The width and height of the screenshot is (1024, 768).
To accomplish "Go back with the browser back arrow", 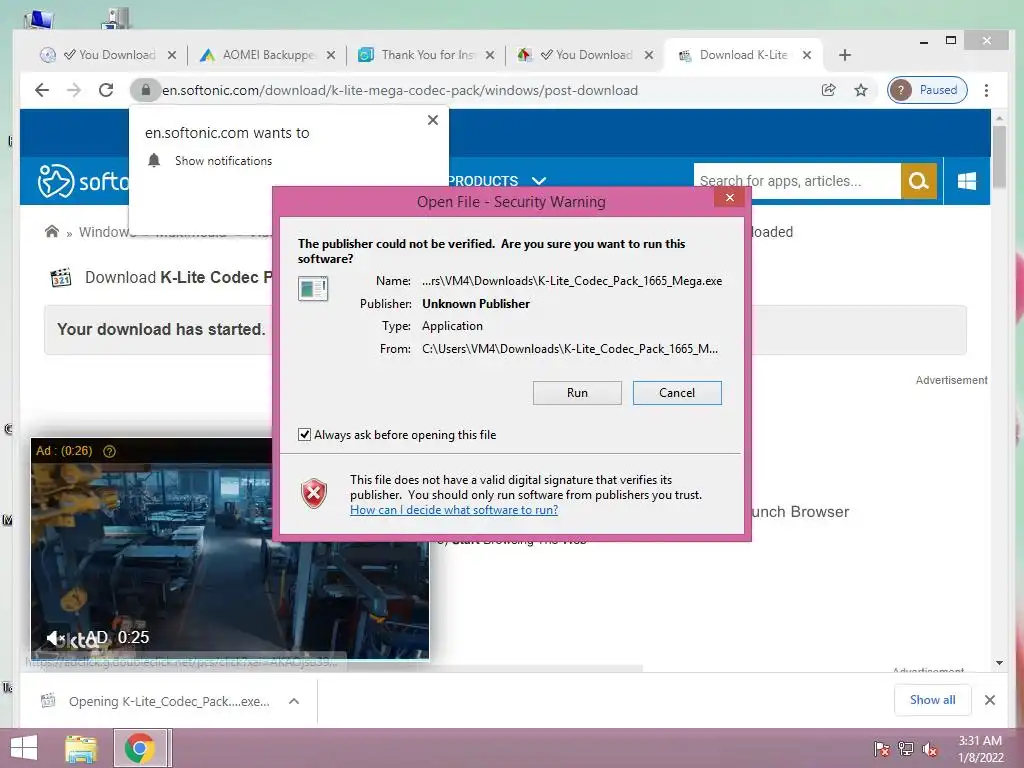I will point(42,90).
